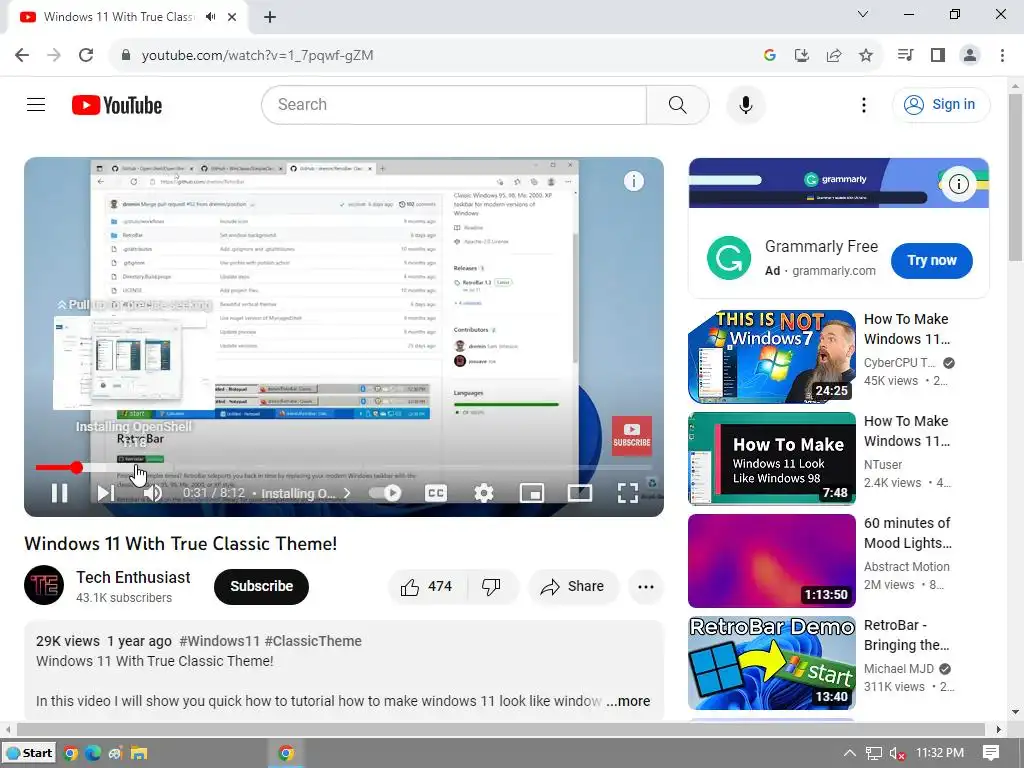The width and height of the screenshot is (1024, 768).
Task: Close the Windows 11 With True Classic tab
Action: 232,17
